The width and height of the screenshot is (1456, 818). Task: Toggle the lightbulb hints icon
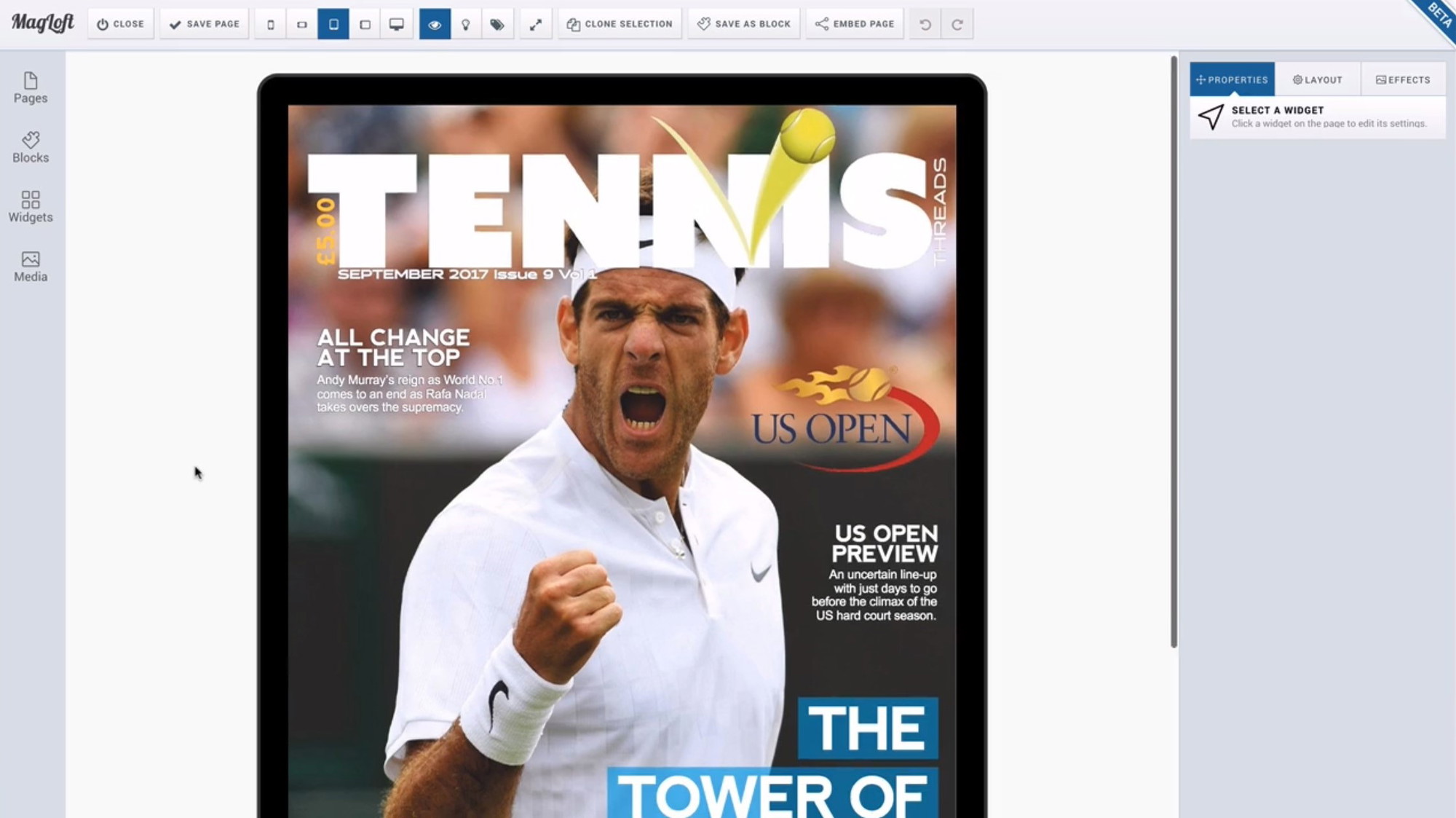[x=466, y=24]
